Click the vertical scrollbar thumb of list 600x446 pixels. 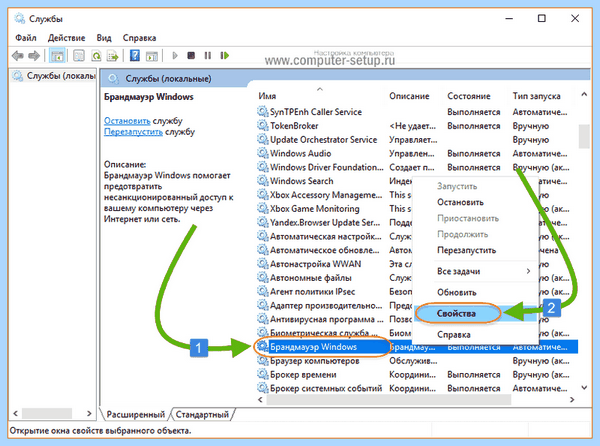tap(584, 136)
